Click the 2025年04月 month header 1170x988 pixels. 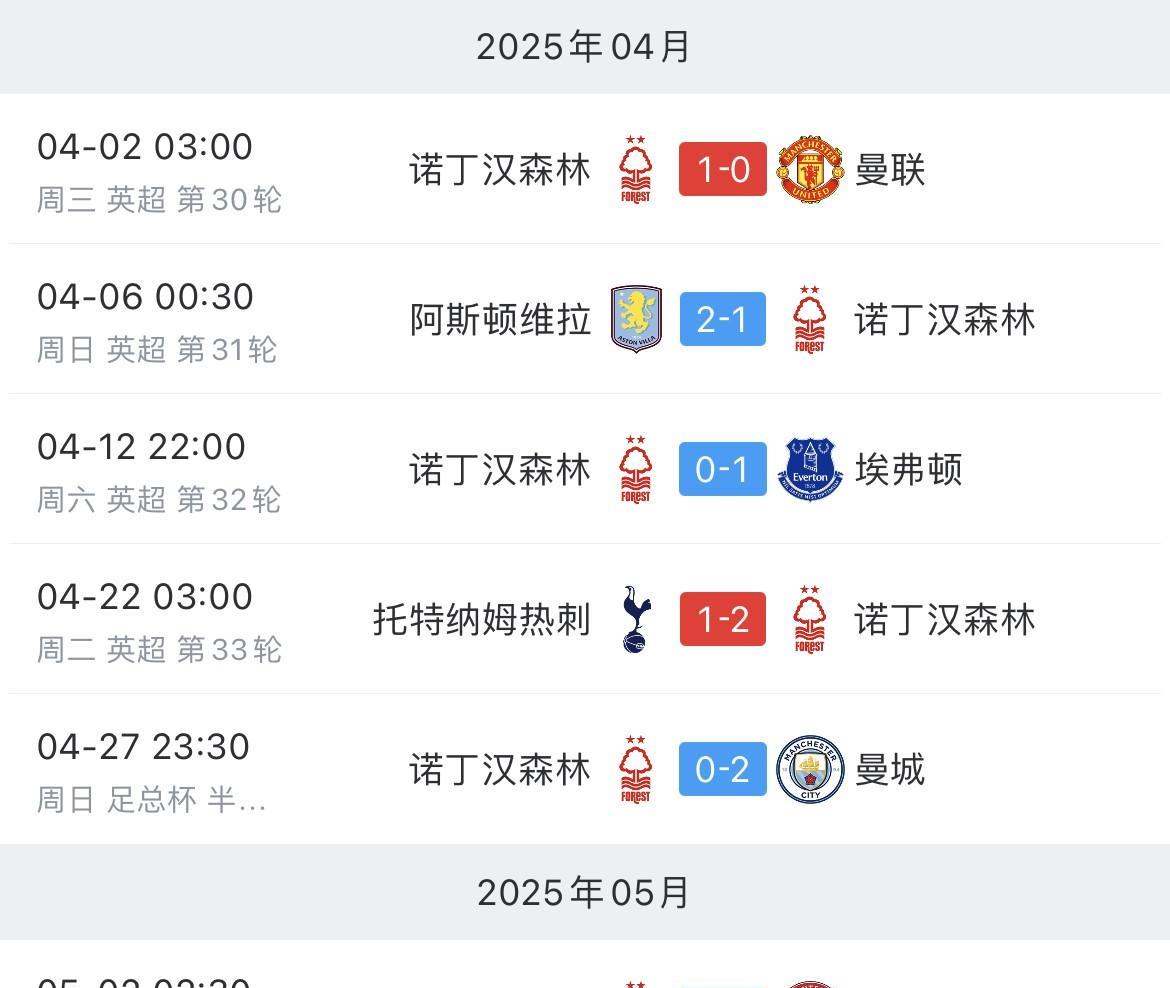585,46
